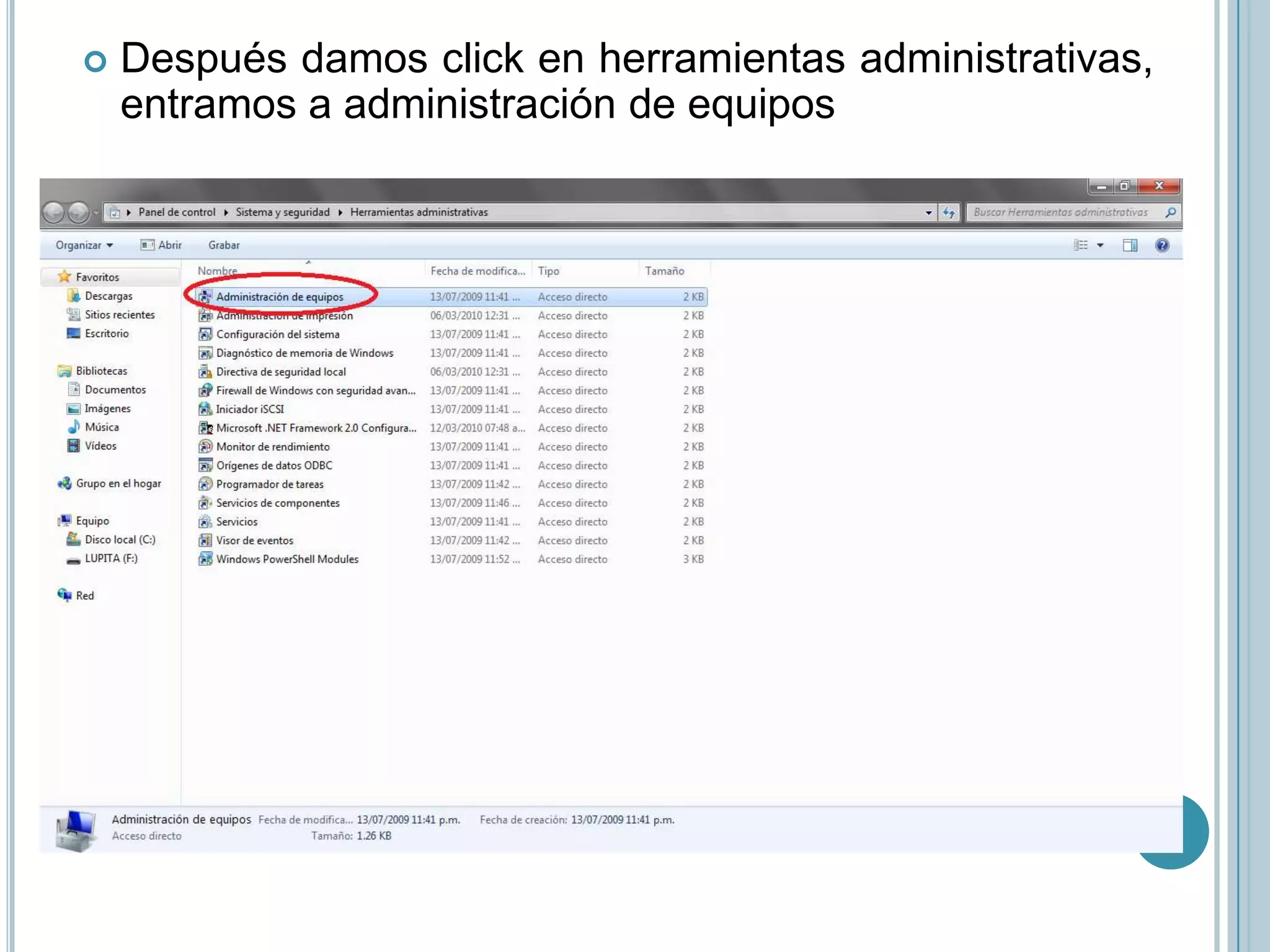Expand the arrow after Panel de control
The width and height of the screenshot is (1270, 952).
[x=226, y=213]
